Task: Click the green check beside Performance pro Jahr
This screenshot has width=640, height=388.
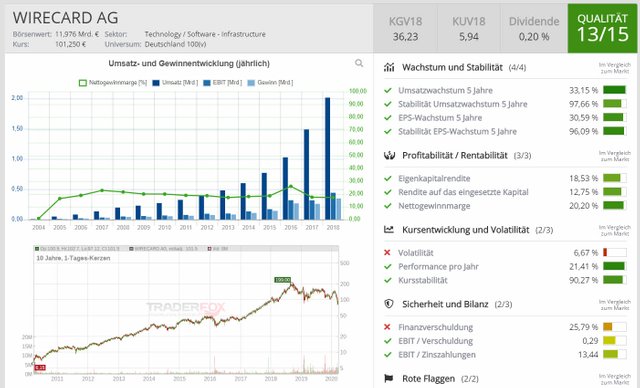Action: tap(388, 266)
